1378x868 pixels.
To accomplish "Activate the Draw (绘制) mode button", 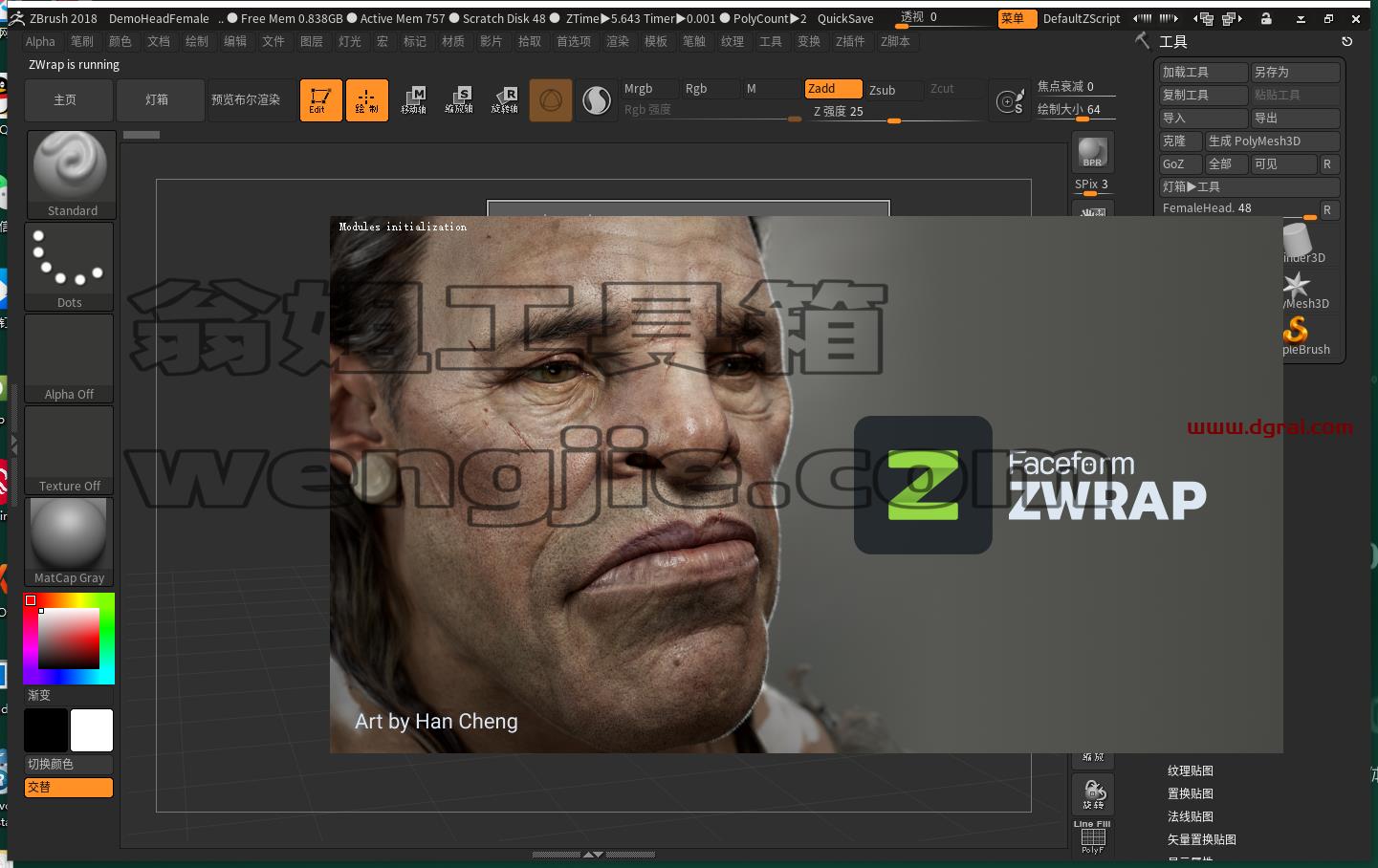I will (x=367, y=100).
